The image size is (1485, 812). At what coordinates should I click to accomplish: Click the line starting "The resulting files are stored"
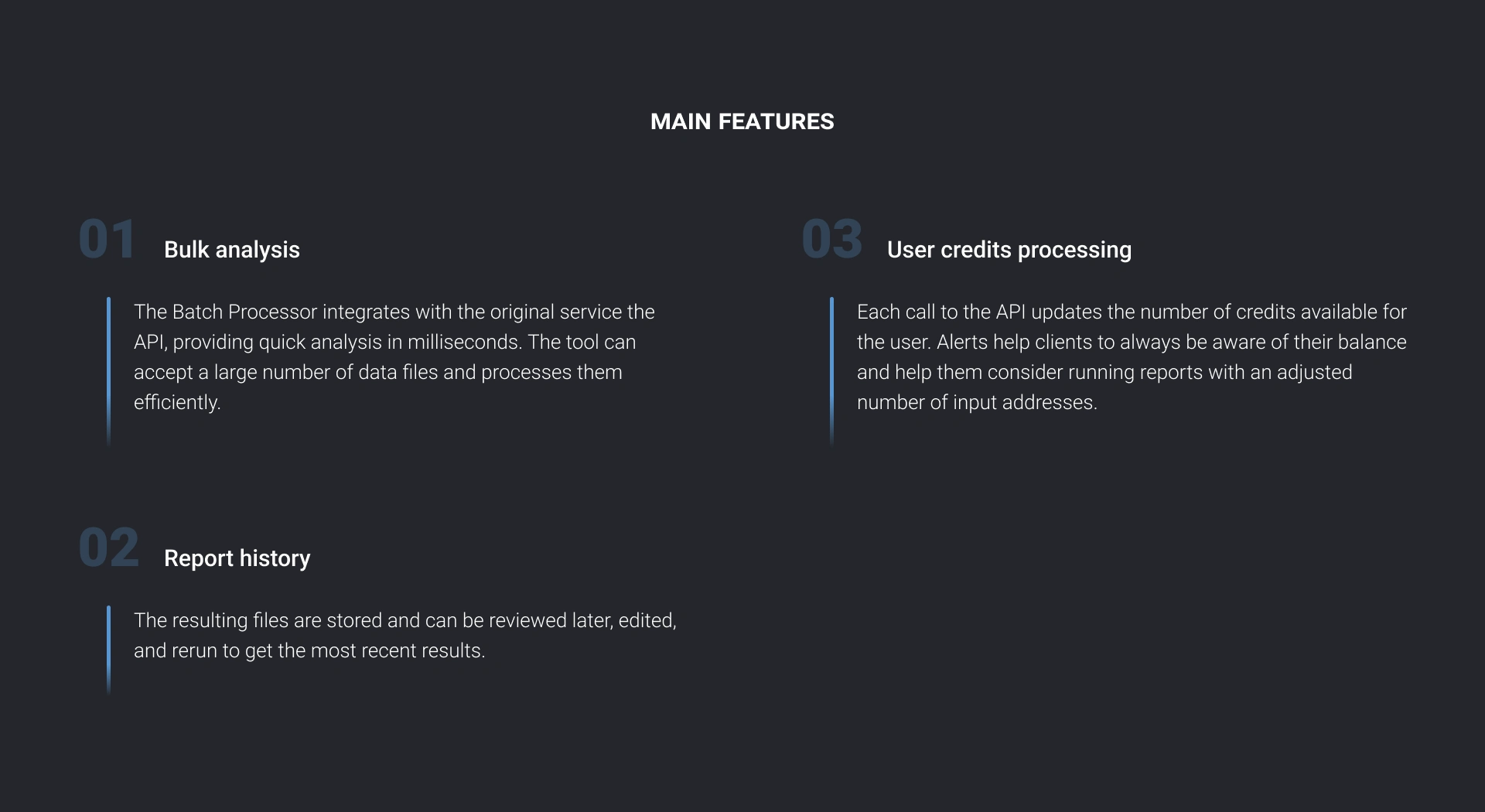pos(405,620)
